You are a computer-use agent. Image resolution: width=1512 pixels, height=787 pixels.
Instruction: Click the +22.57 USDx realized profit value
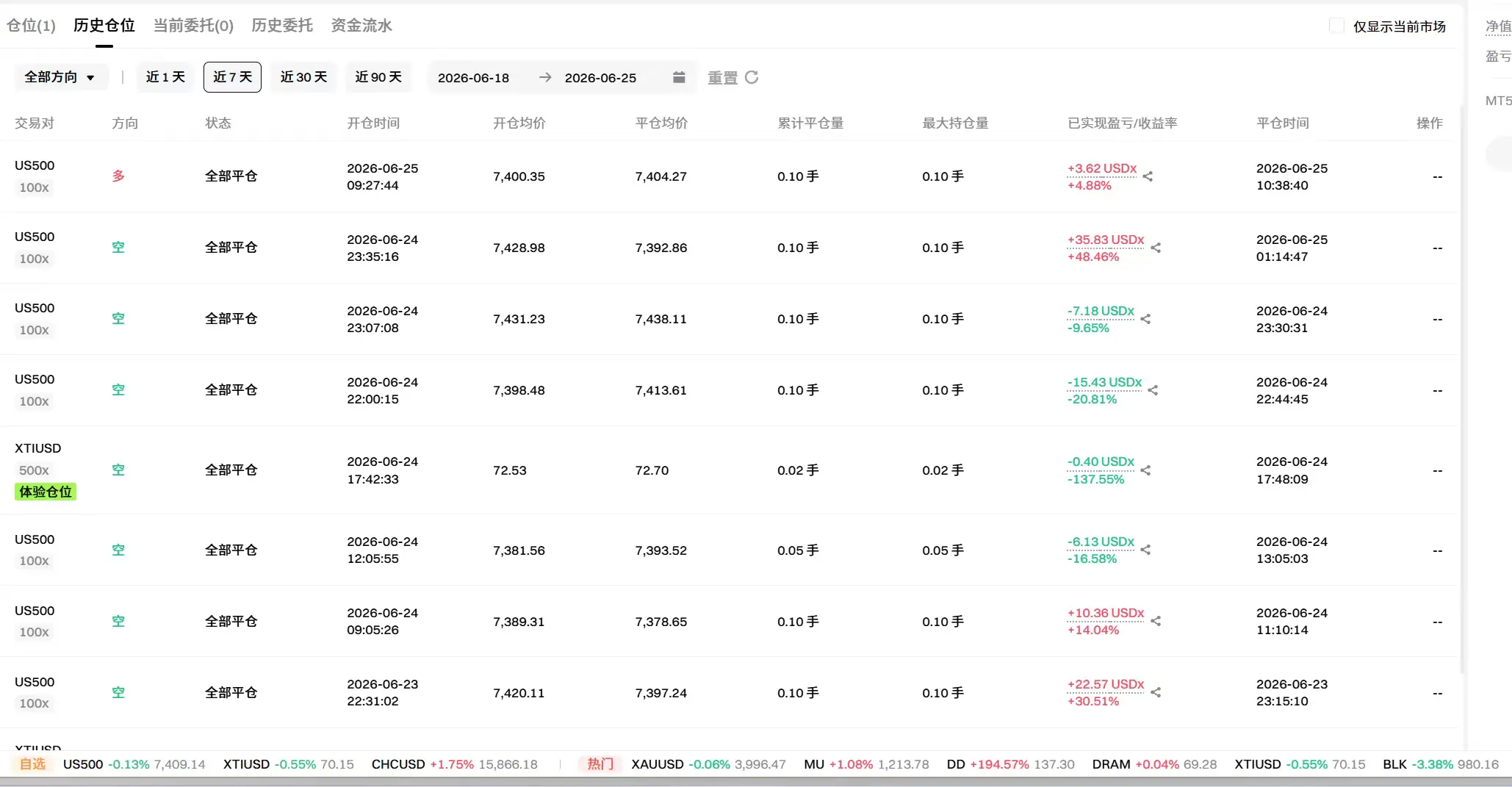click(1106, 684)
